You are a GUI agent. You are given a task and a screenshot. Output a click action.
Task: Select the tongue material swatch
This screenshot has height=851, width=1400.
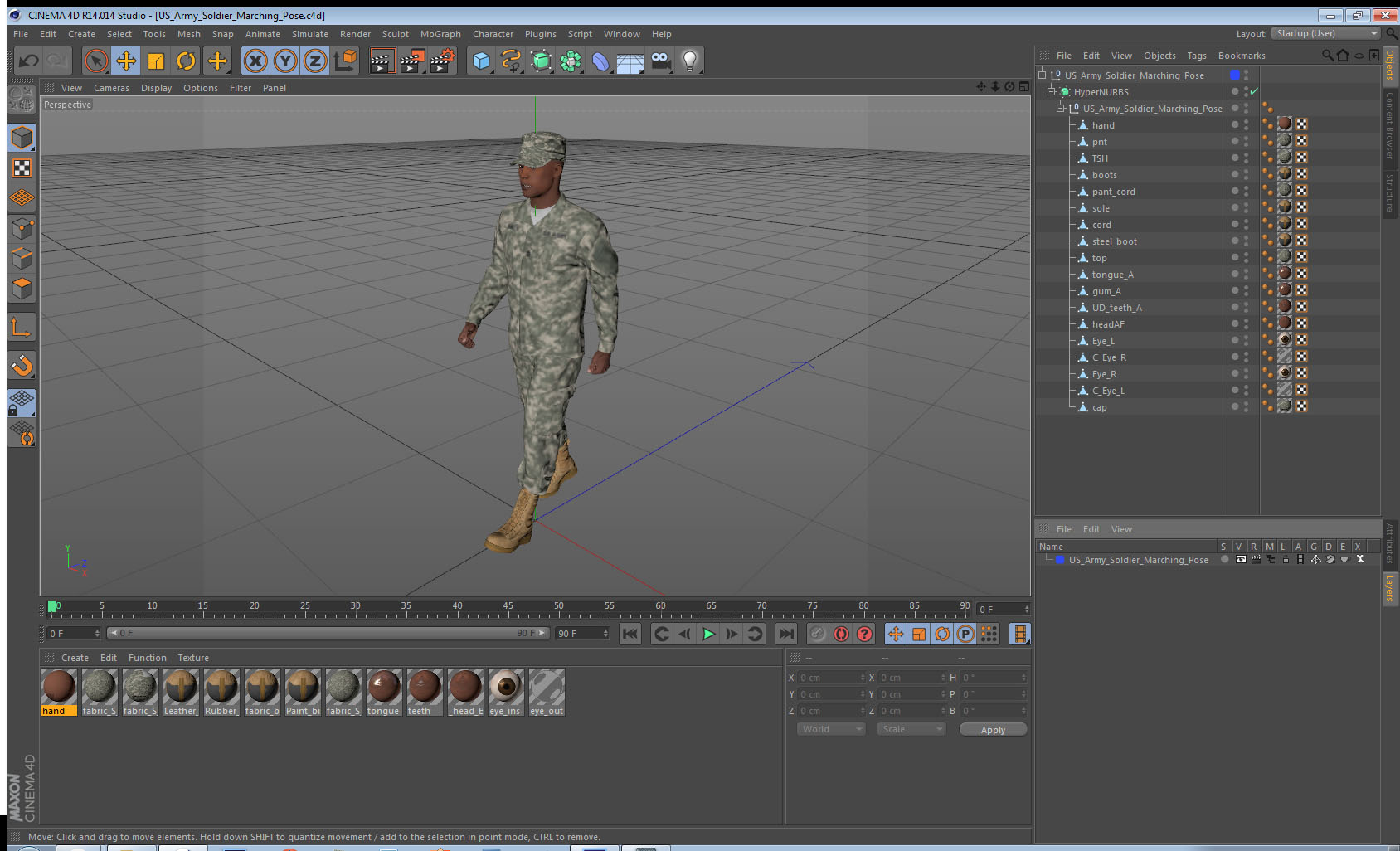tap(383, 693)
